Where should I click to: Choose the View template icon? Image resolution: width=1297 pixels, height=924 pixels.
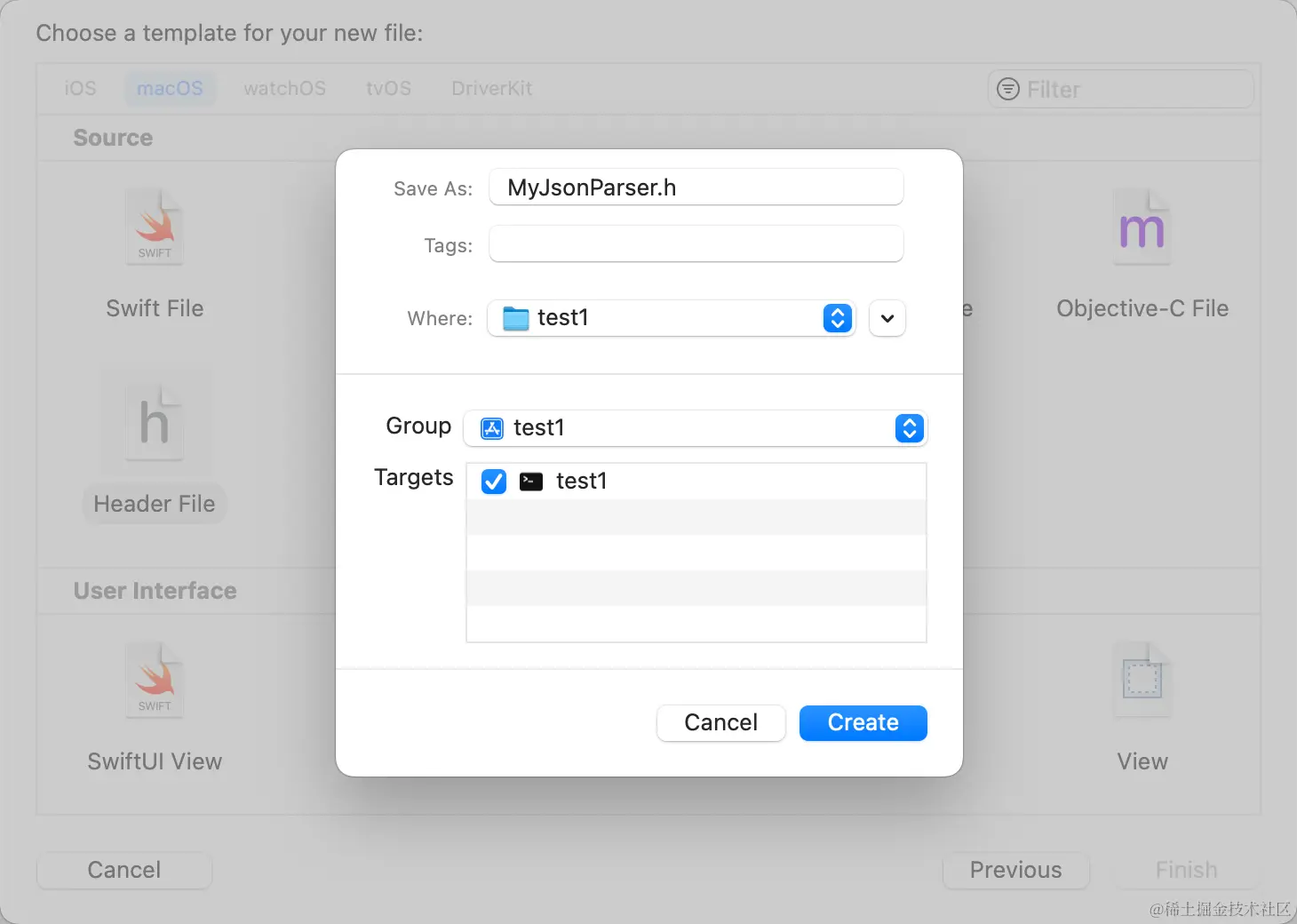pyautogui.click(x=1142, y=681)
